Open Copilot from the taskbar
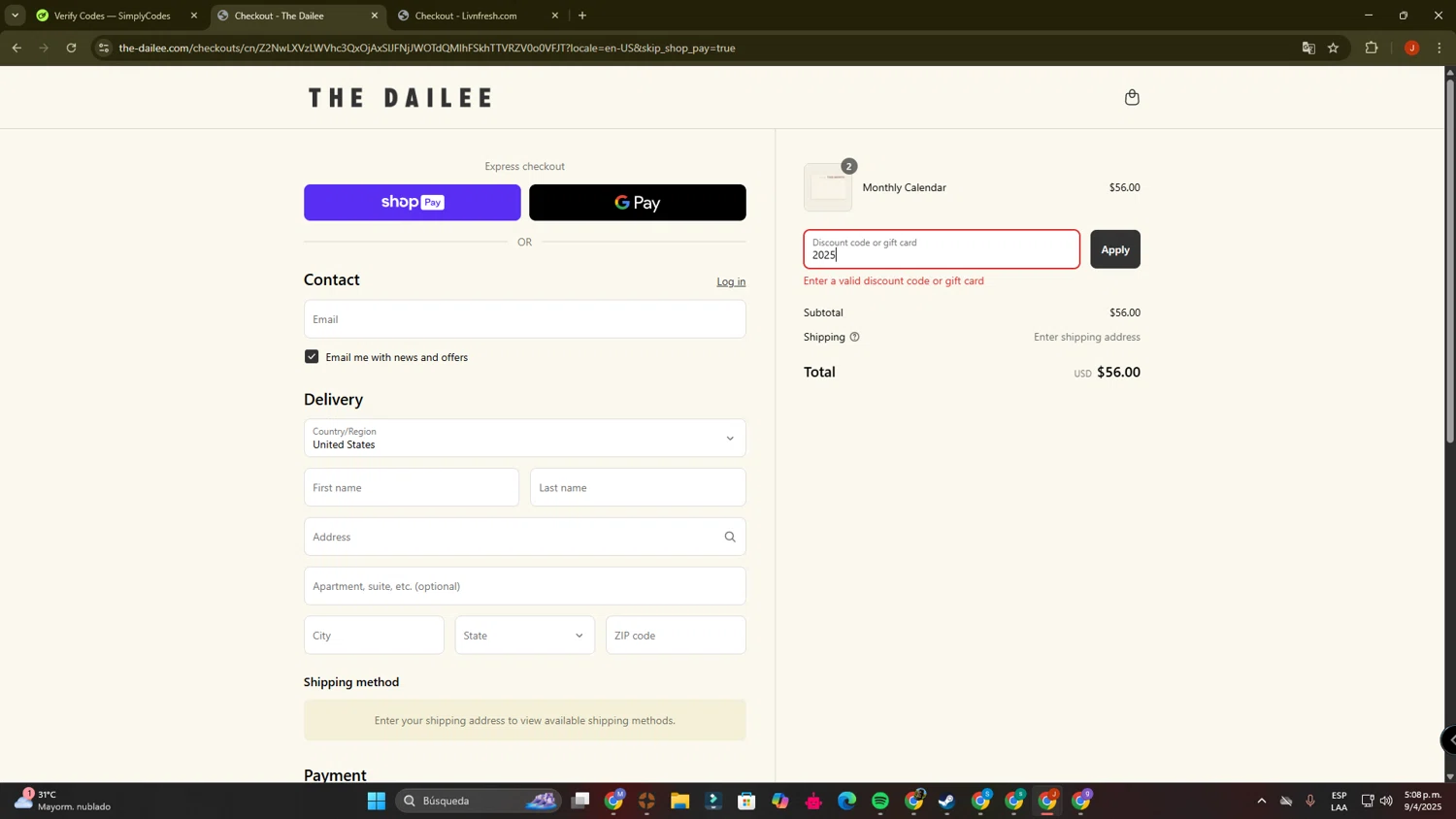 (x=780, y=801)
